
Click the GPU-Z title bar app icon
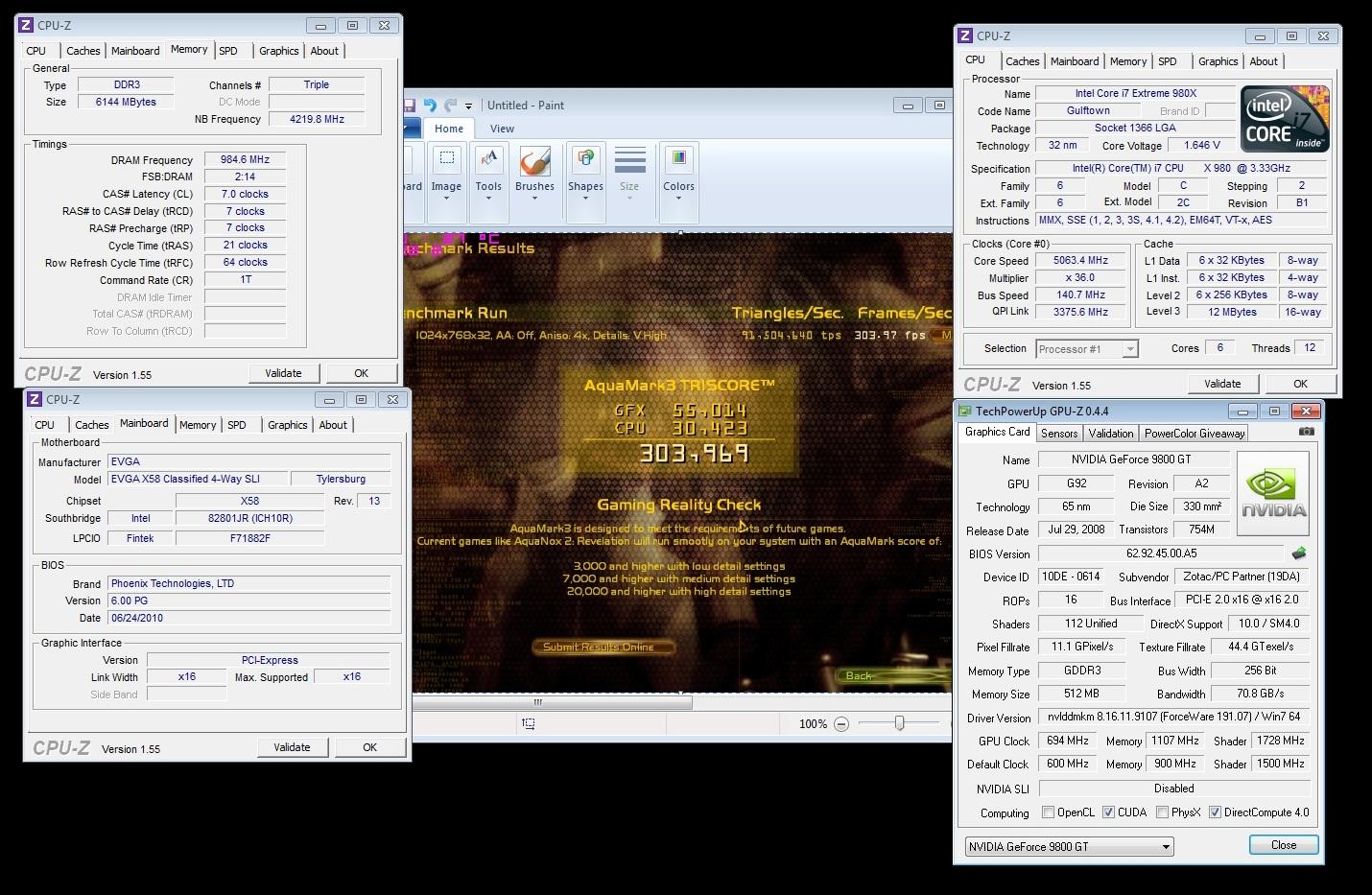click(965, 411)
